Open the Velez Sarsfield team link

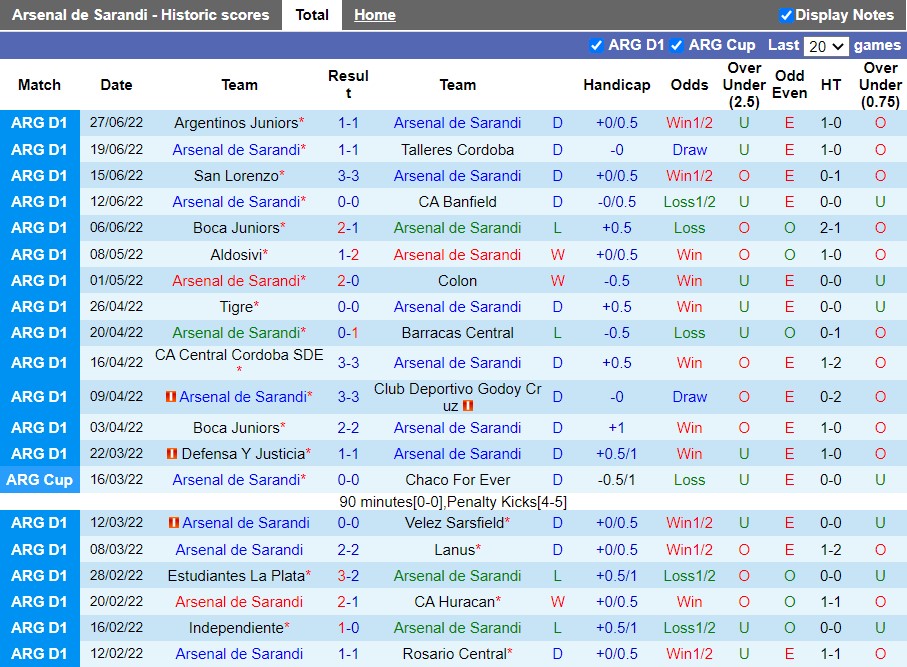coord(457,523)
